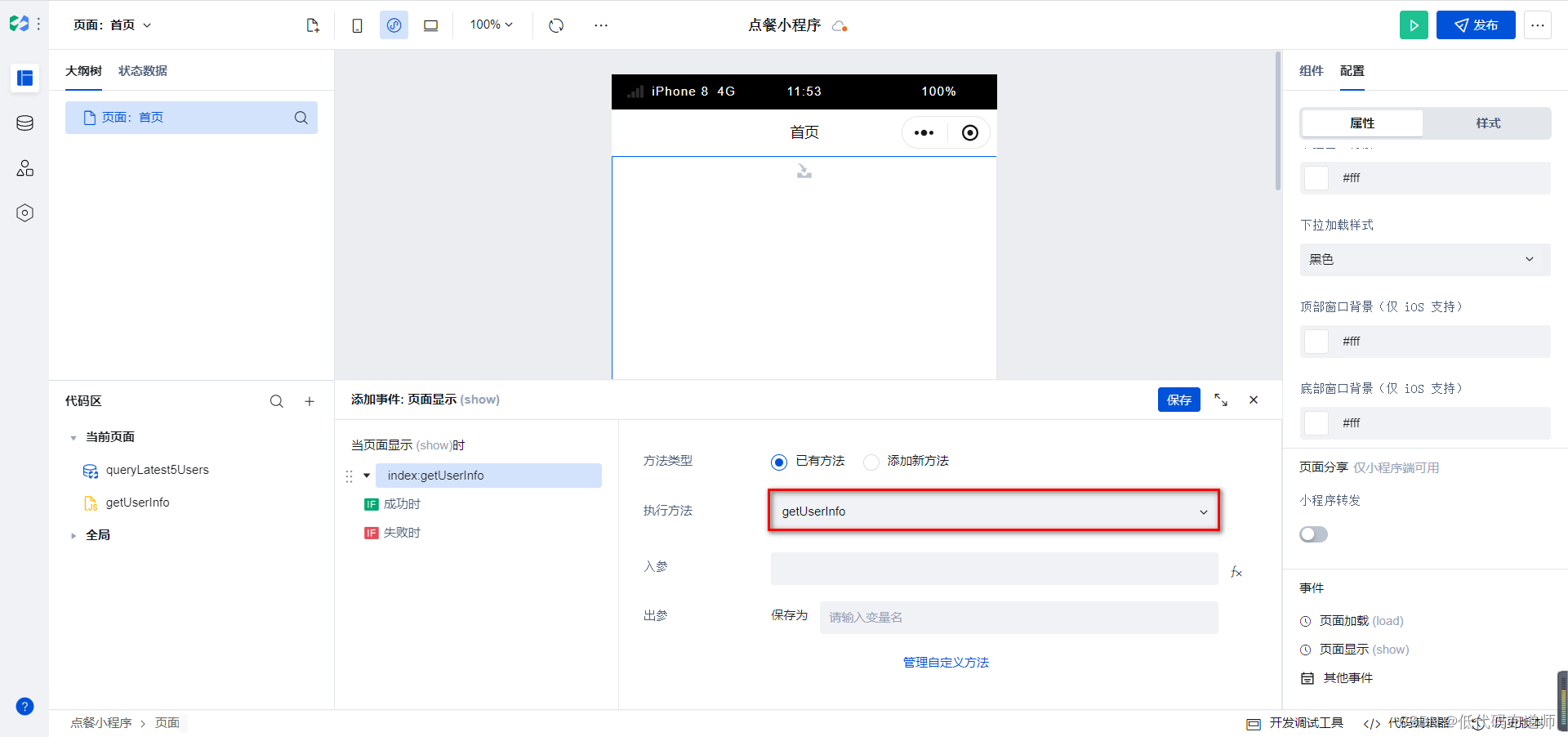
Task: Click the new page icon in toolbar
Action: pos(313,25)
